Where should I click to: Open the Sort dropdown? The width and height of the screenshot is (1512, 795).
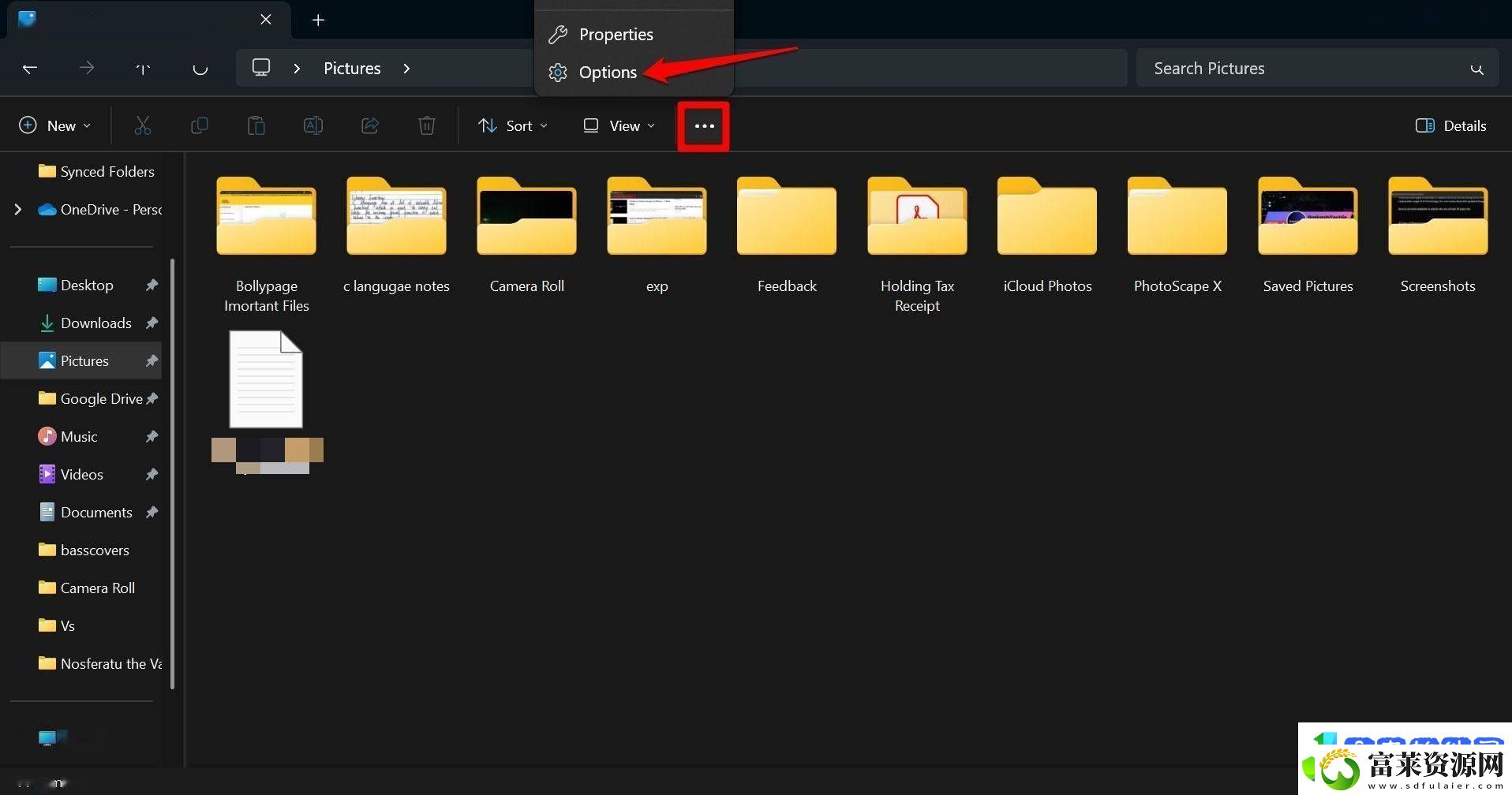(513, 125)
